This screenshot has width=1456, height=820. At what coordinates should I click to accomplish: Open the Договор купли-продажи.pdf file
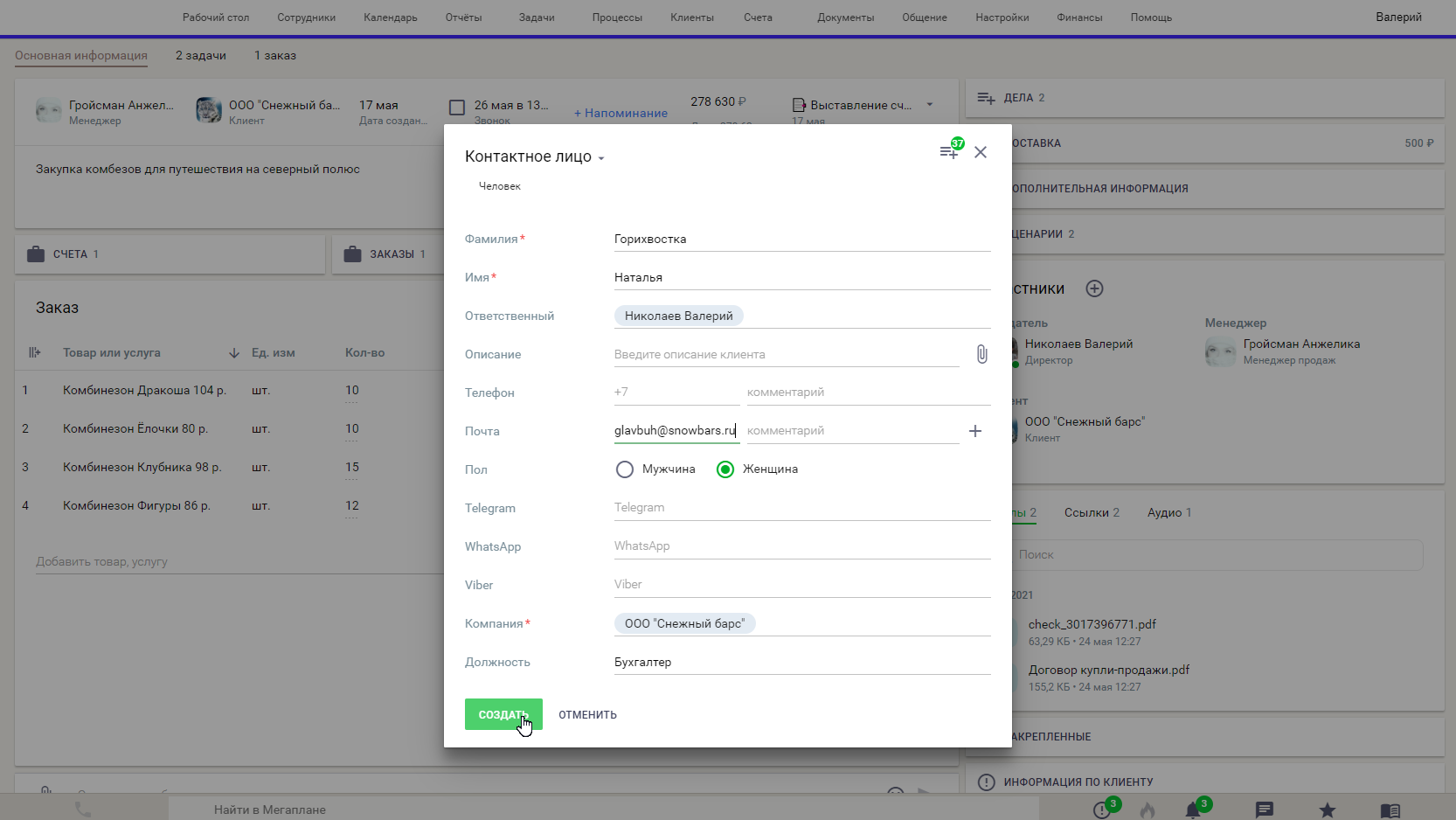point(1109,671)
